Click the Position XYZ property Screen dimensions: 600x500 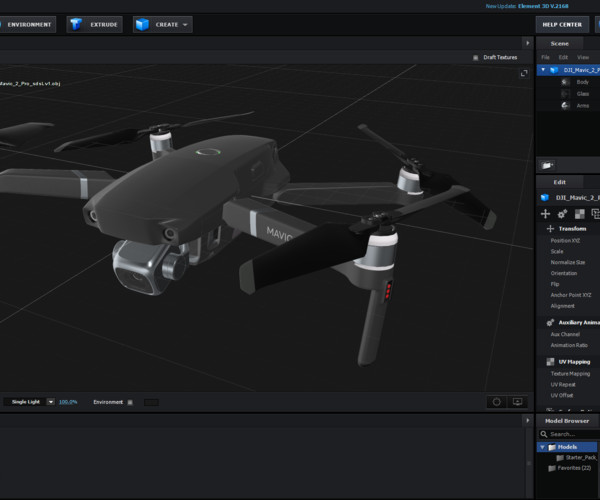pyautogui.click(x=565, y=241)
